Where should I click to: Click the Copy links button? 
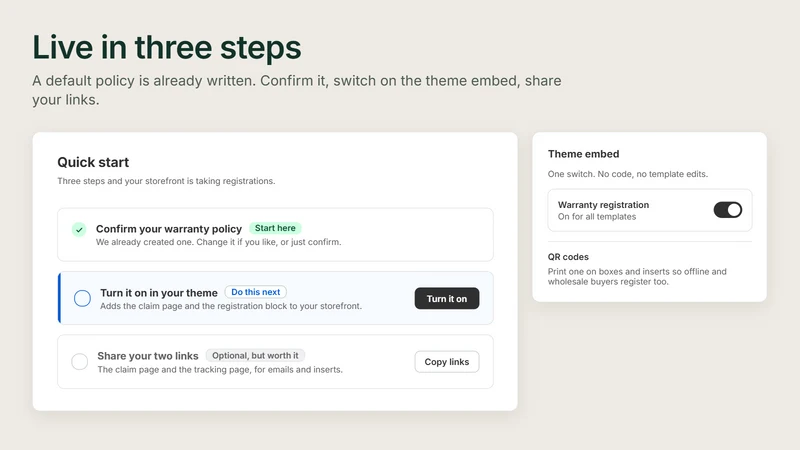tap(447, 362)
